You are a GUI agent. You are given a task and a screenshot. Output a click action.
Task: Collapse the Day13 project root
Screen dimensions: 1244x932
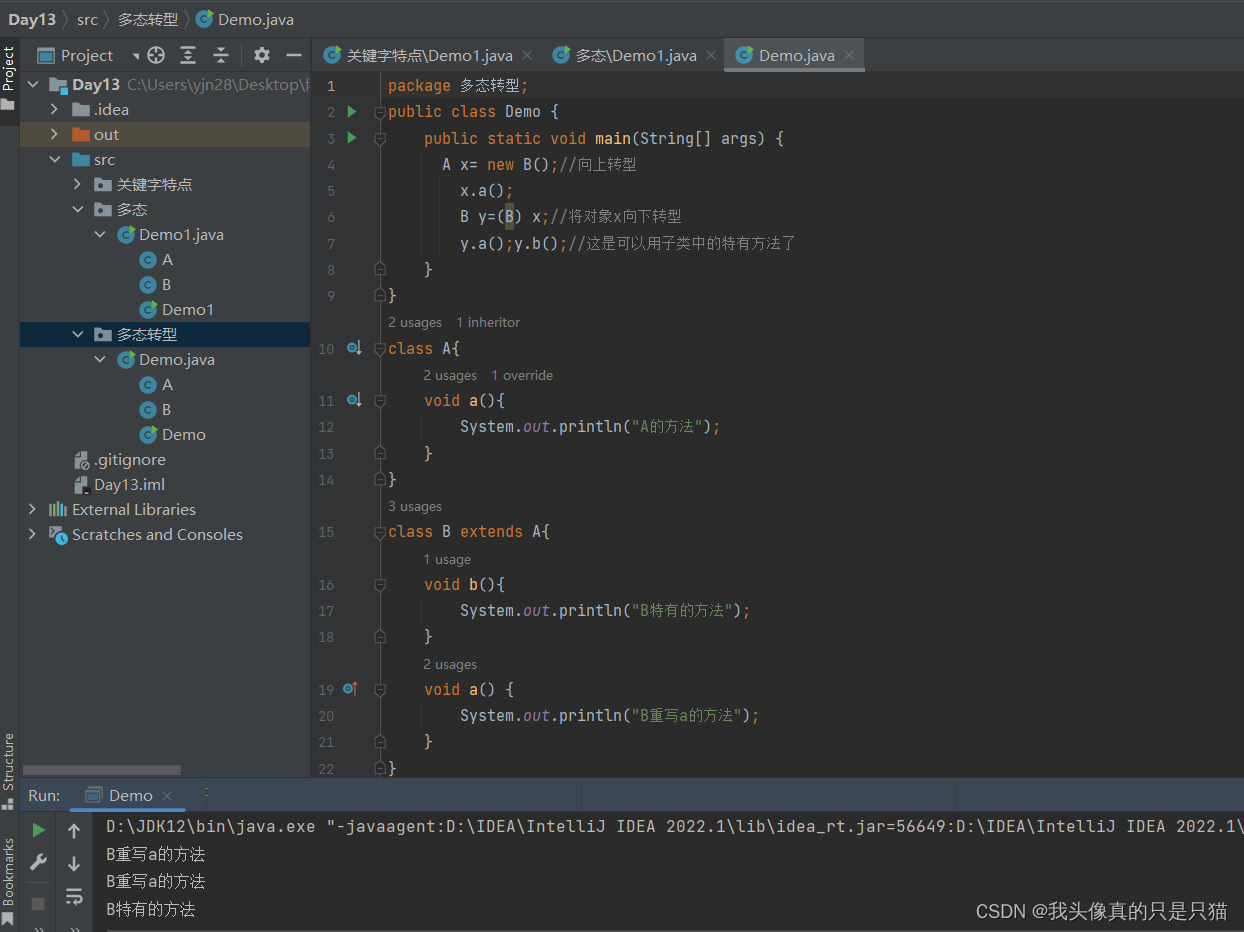pyautogui.click(x=32, y=84)
